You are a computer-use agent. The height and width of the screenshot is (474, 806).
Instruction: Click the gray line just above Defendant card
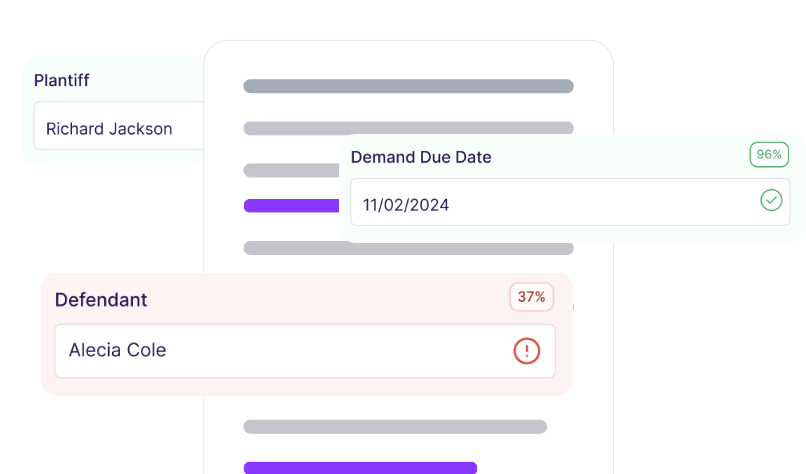408,248
